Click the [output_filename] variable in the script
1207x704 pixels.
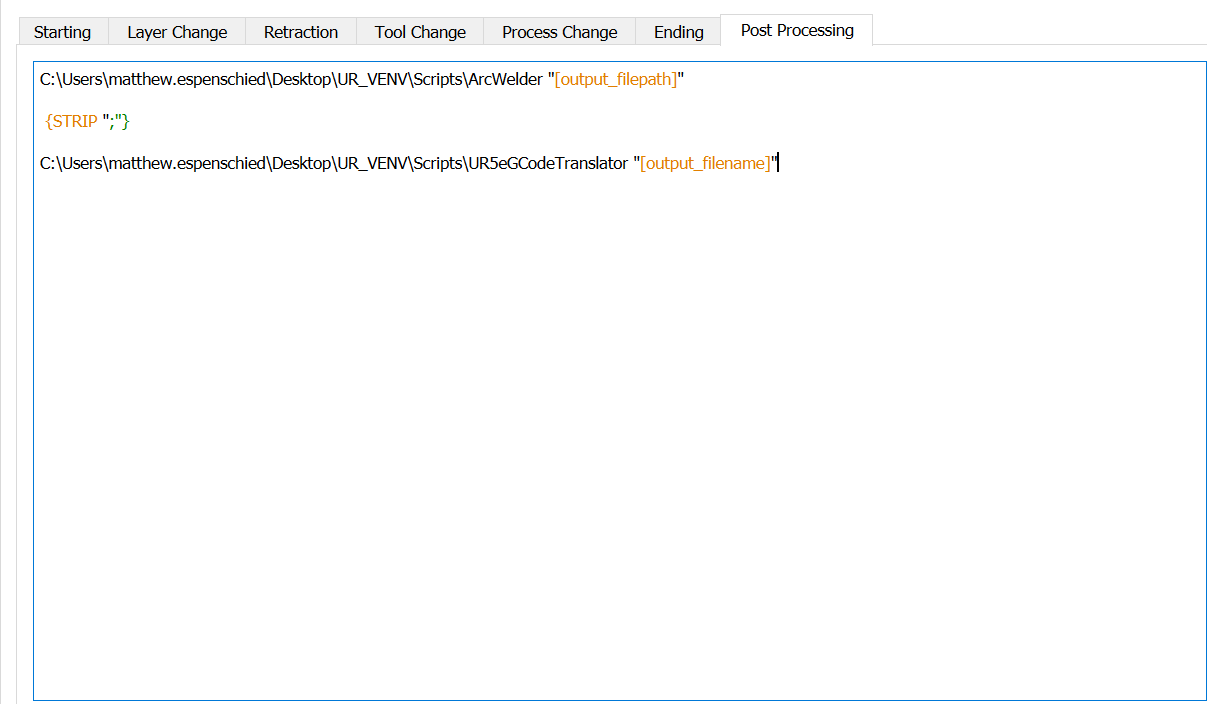pos(705,163)
